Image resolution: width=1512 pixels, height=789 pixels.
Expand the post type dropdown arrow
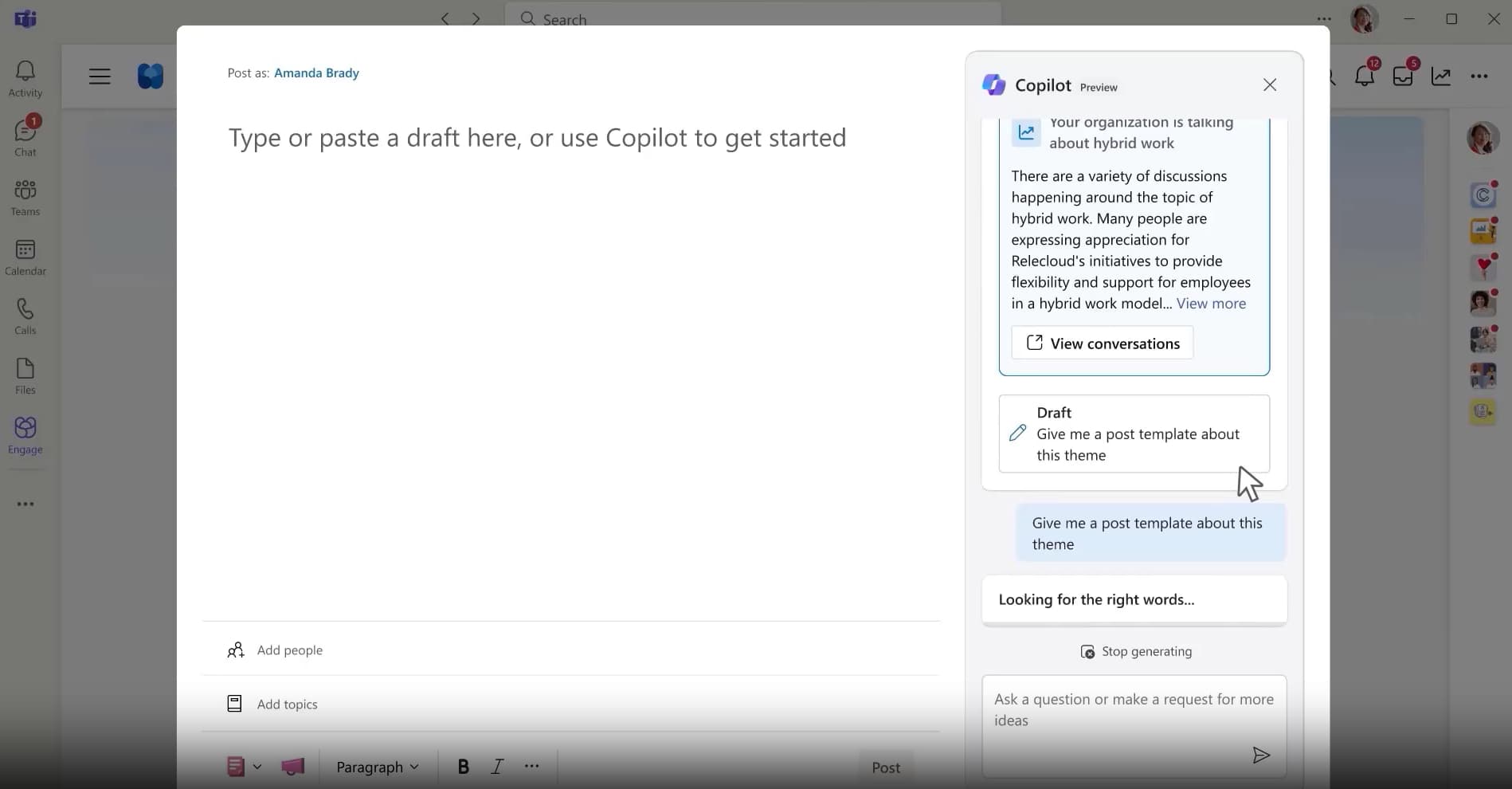tap(257, 767)
